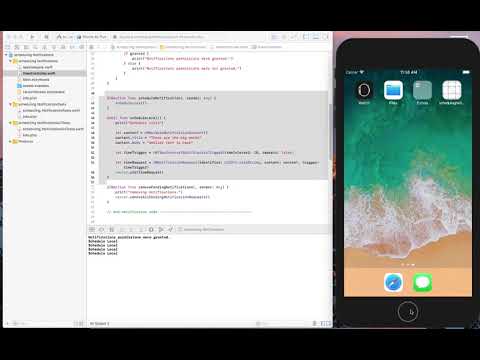Open the related items menu in jump bar
Viewport: 480px width, 360px height.
pos(92,47)
